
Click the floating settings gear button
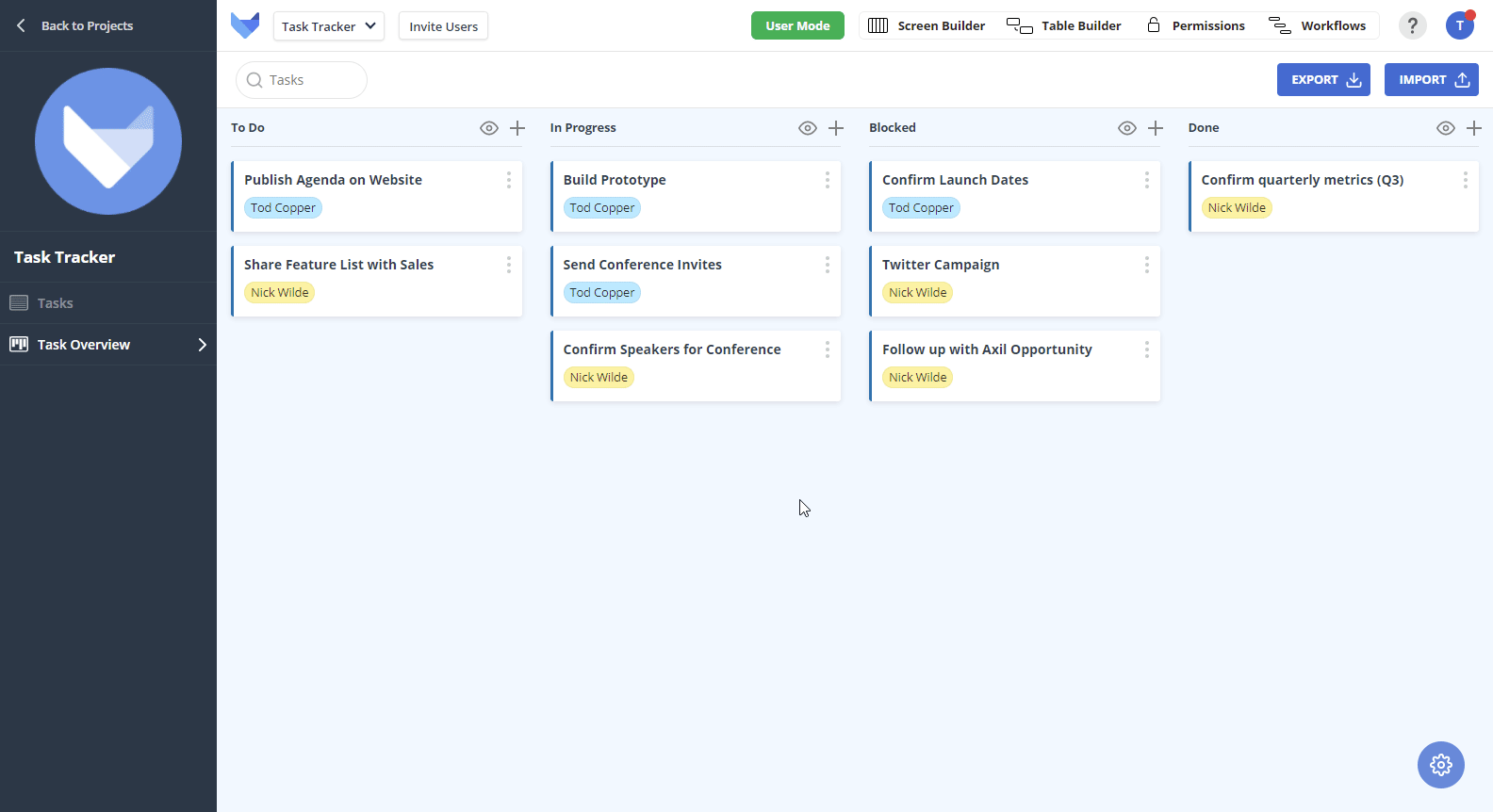coord(1441,765)
